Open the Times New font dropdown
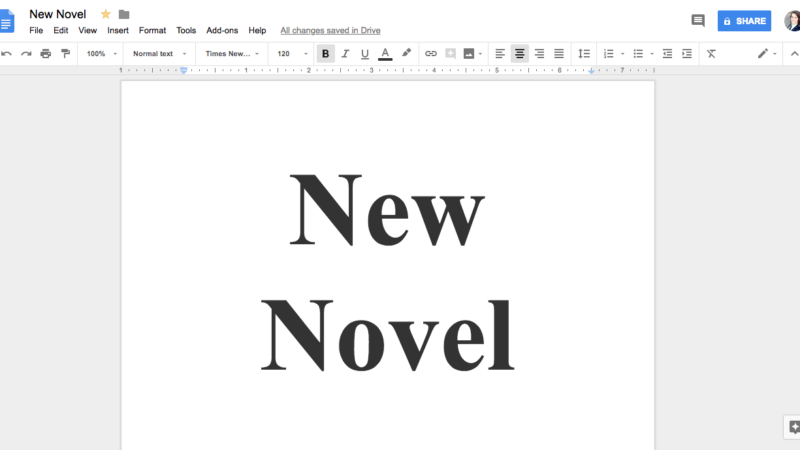Image resolution: width=800 pixels, height=450 pixels. point(232,54)
